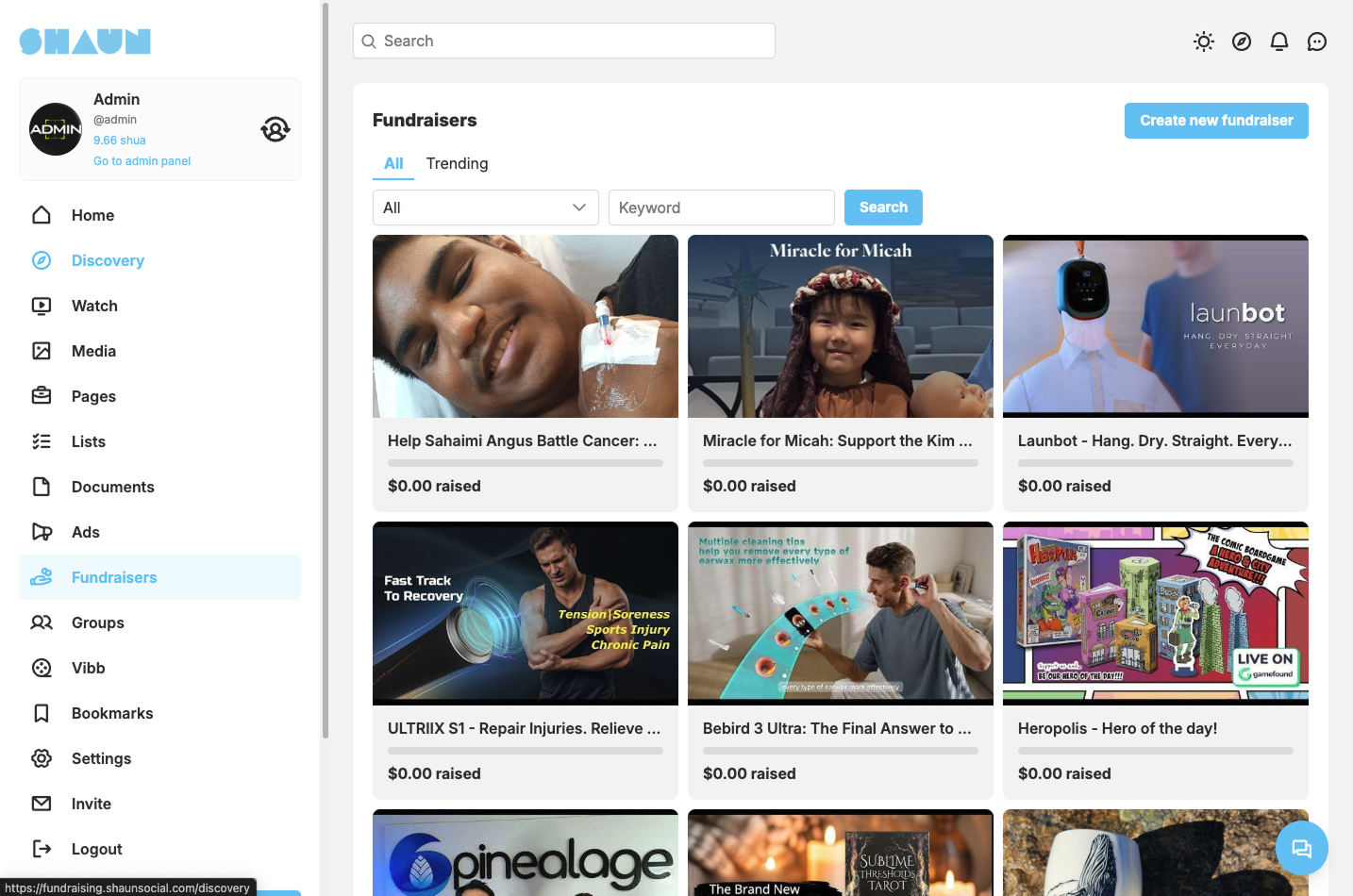
Task: Click the Keyword input field
Action: [721, 207]
